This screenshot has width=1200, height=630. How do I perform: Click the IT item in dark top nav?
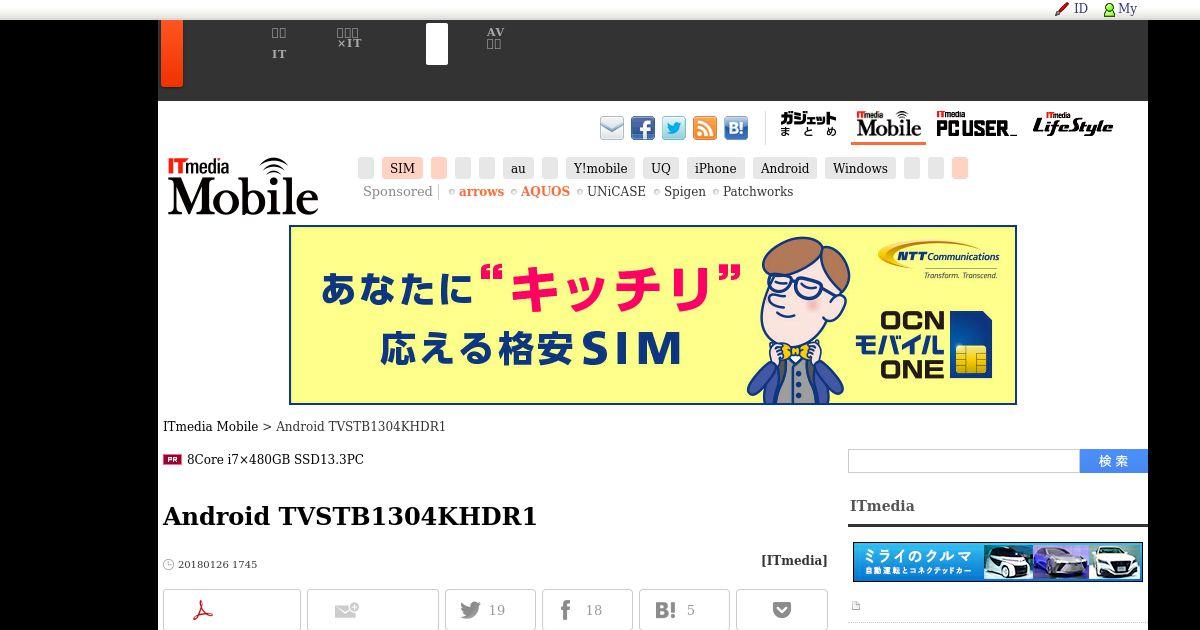tap(279, 54)
